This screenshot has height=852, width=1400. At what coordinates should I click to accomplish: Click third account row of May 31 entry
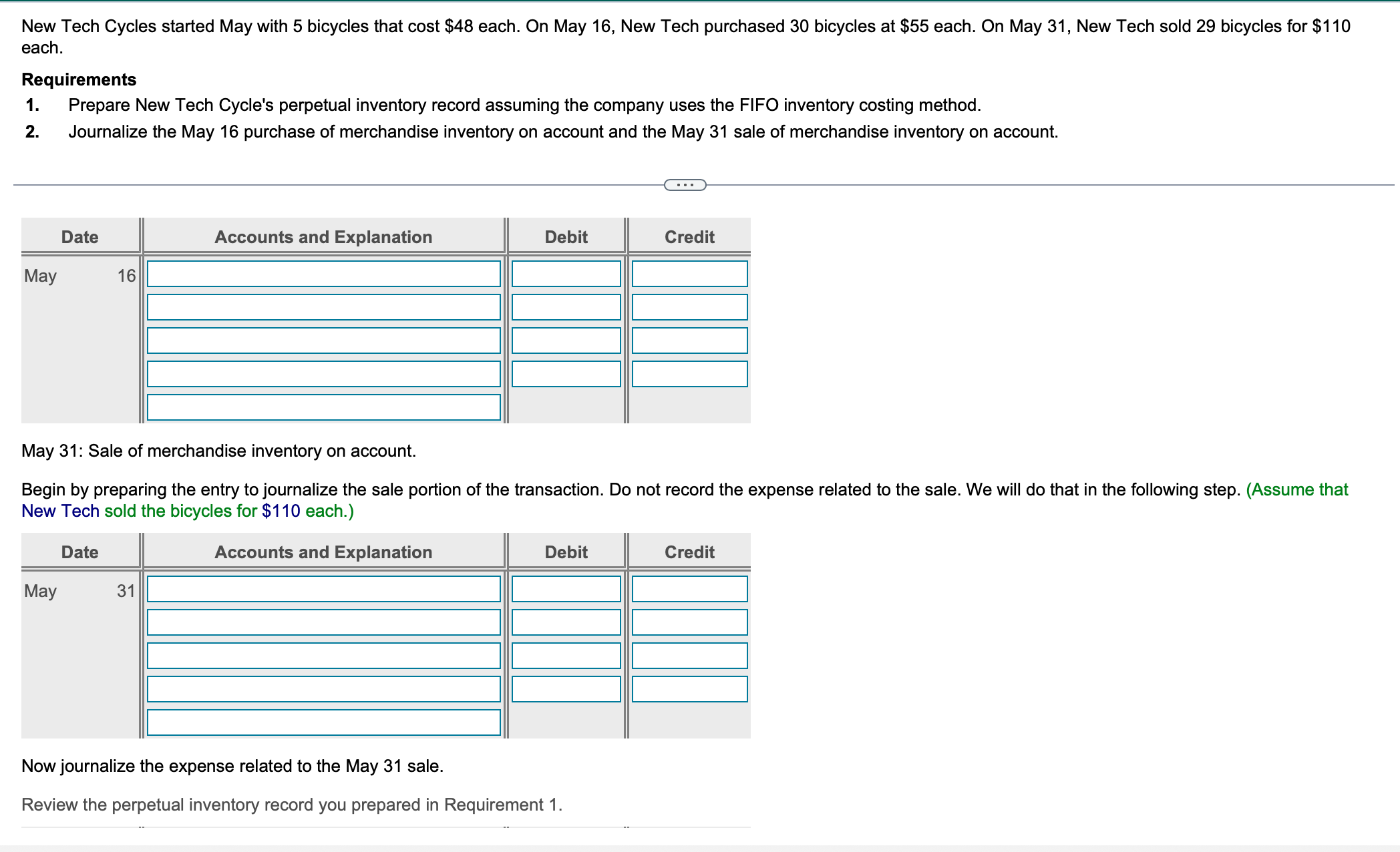323,656
